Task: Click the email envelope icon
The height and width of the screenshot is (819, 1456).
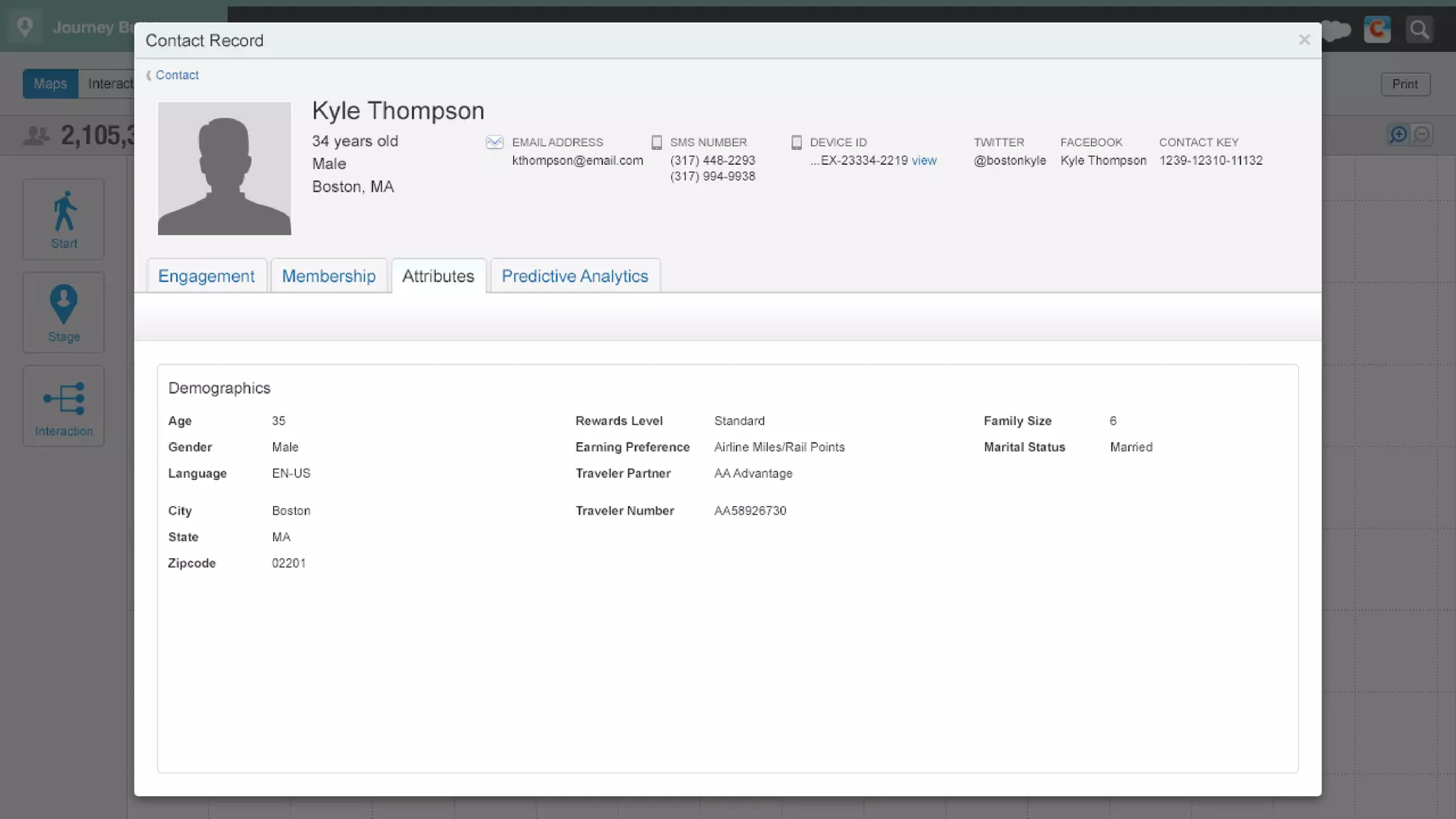Action: point(495,142)
